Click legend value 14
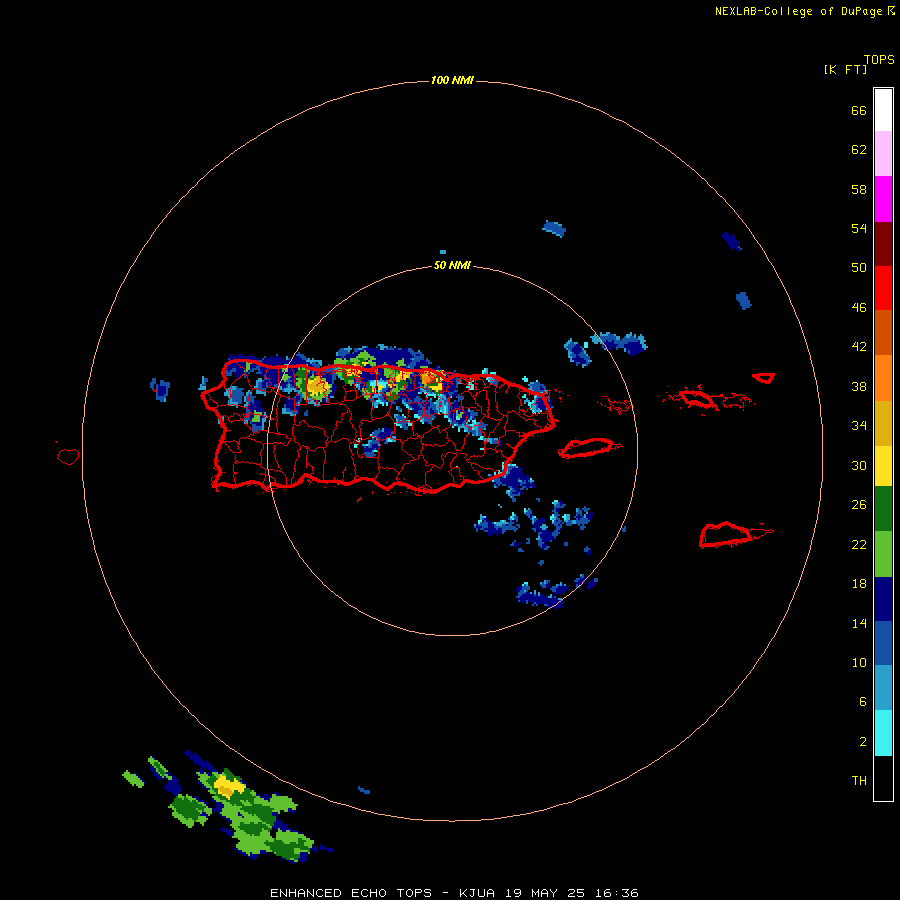 click(x=859, y=623)
